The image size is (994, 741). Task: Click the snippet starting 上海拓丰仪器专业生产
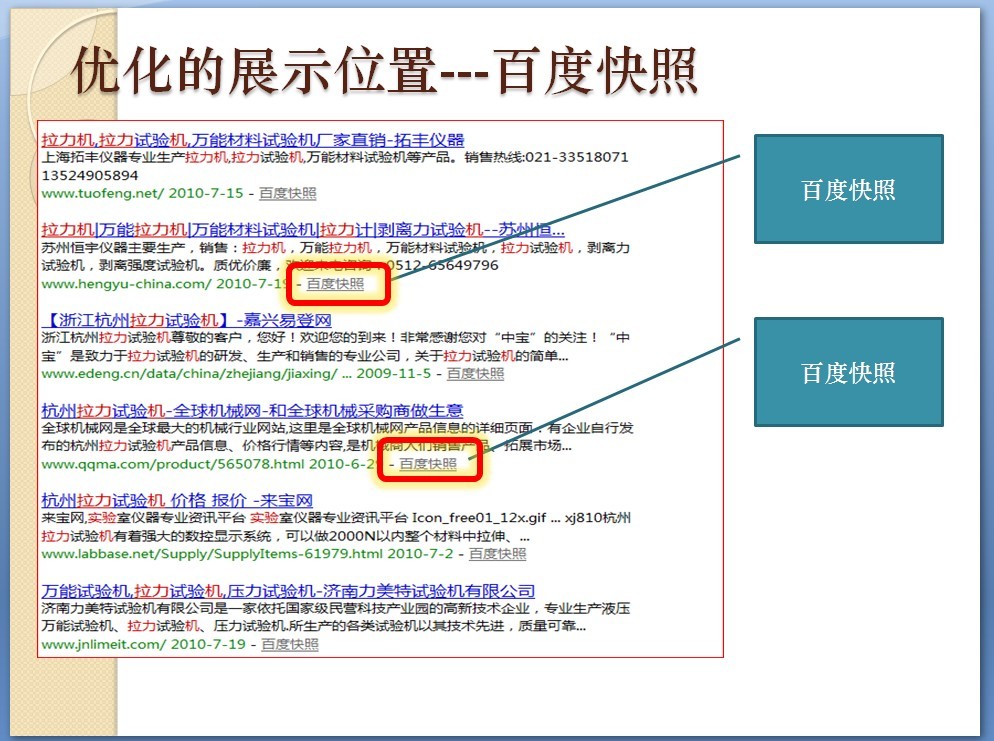tap(335, 166)
